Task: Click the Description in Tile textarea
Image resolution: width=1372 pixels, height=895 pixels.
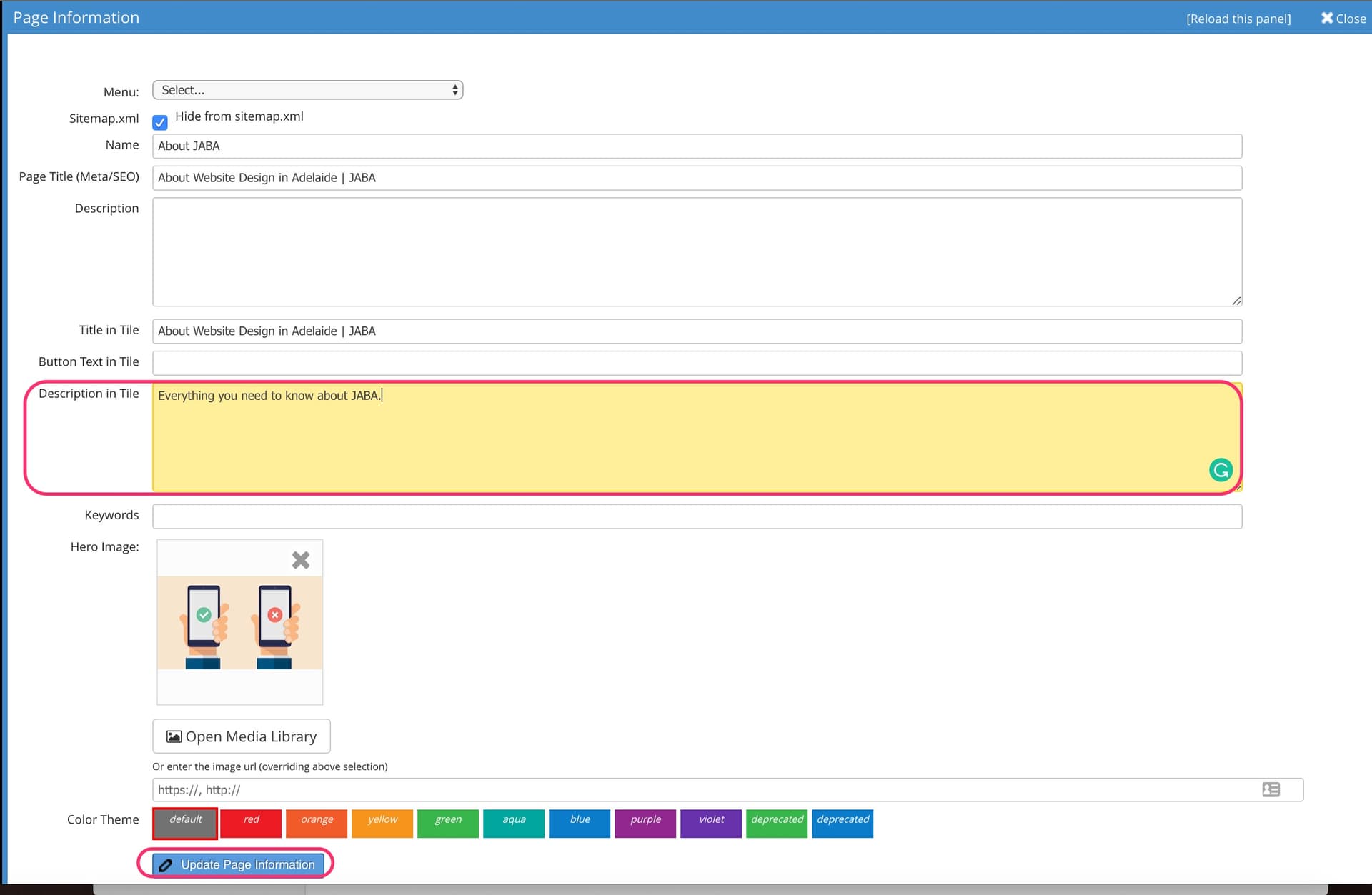Action: [697, 437]
